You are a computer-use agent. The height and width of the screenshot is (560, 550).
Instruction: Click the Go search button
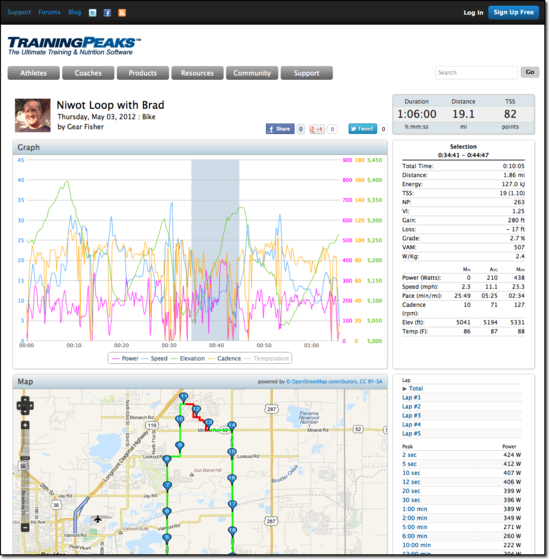pyautogui.click(x=530, y=72)
